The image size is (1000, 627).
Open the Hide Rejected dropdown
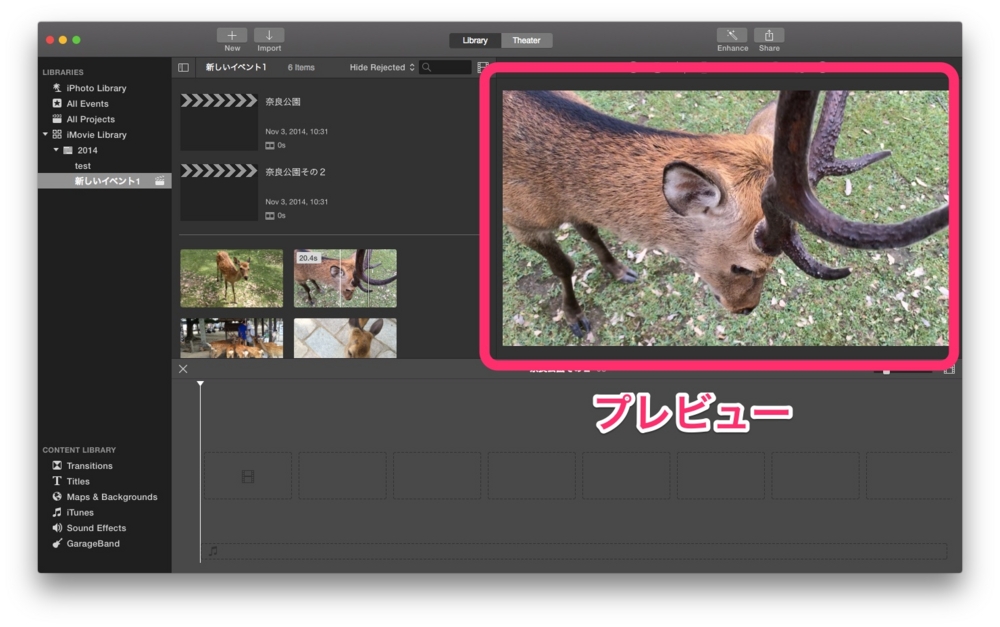(x=382, y=68)
